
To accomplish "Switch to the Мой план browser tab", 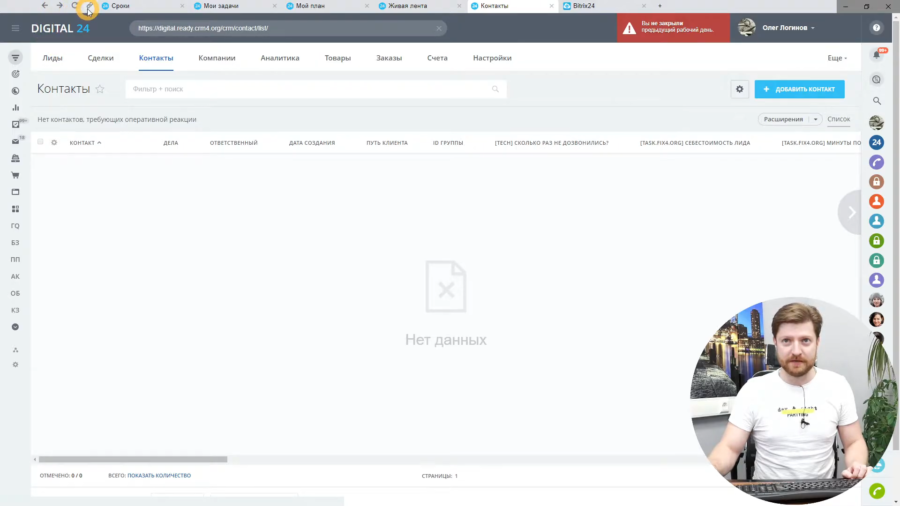I will [328, 6].
